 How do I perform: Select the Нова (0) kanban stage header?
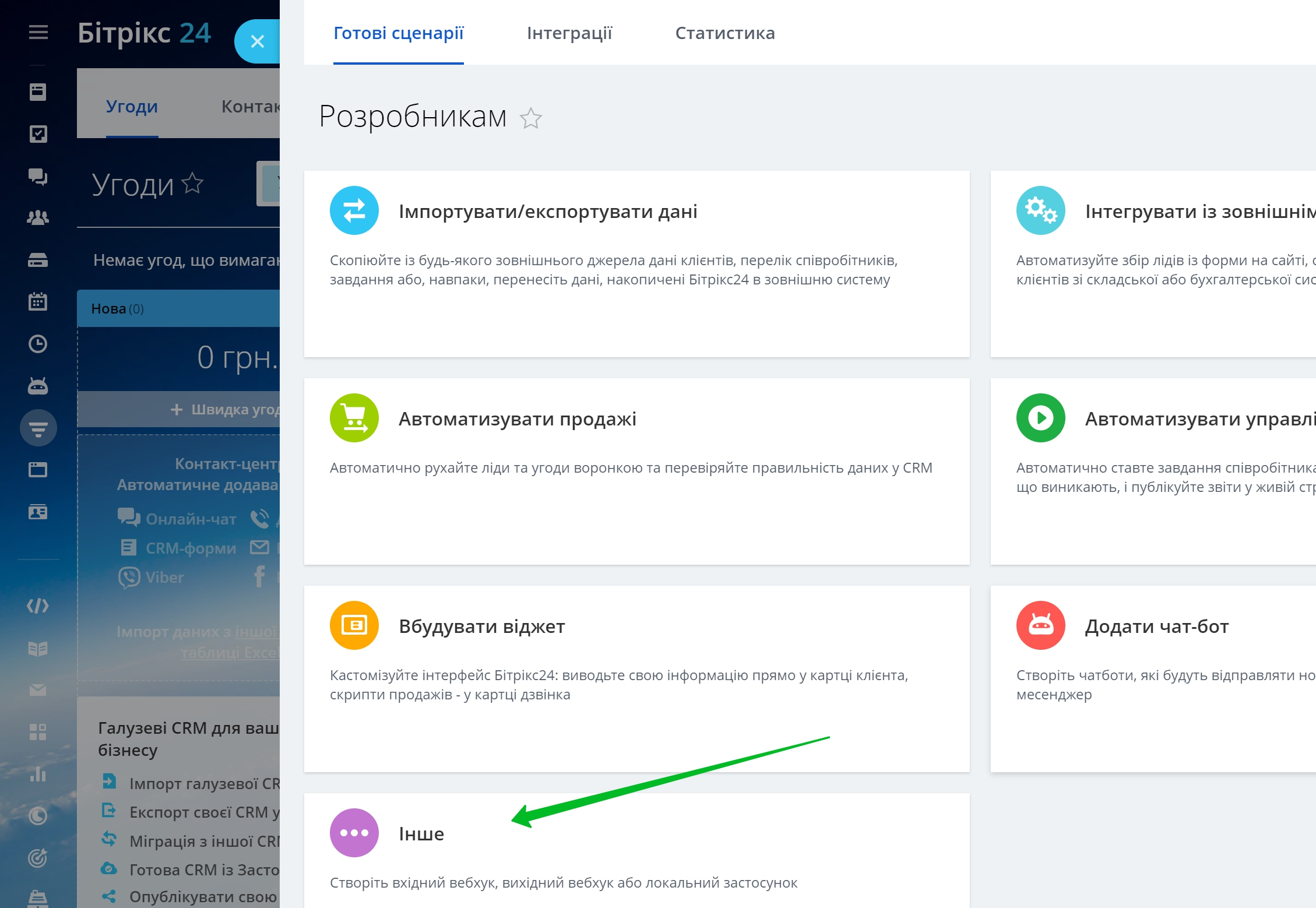(x=178, y=308)
